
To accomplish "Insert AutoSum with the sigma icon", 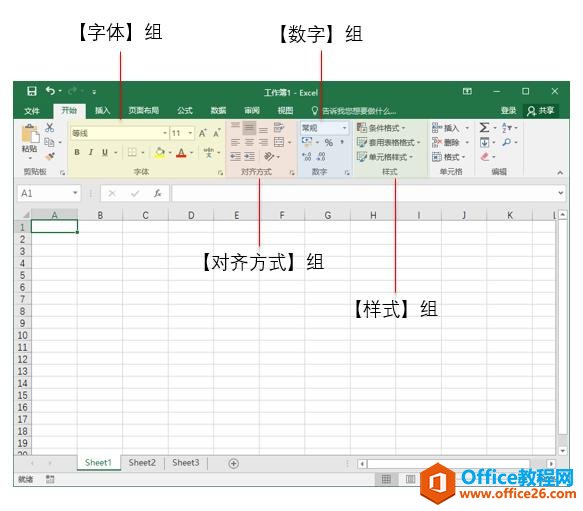I will tap(484, 128).
